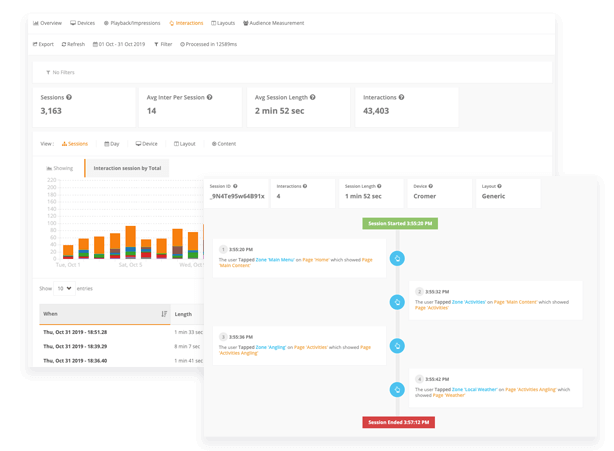This screenshot has width=614, height=451.
Task: Switch the view to Device
Action: 146,144
